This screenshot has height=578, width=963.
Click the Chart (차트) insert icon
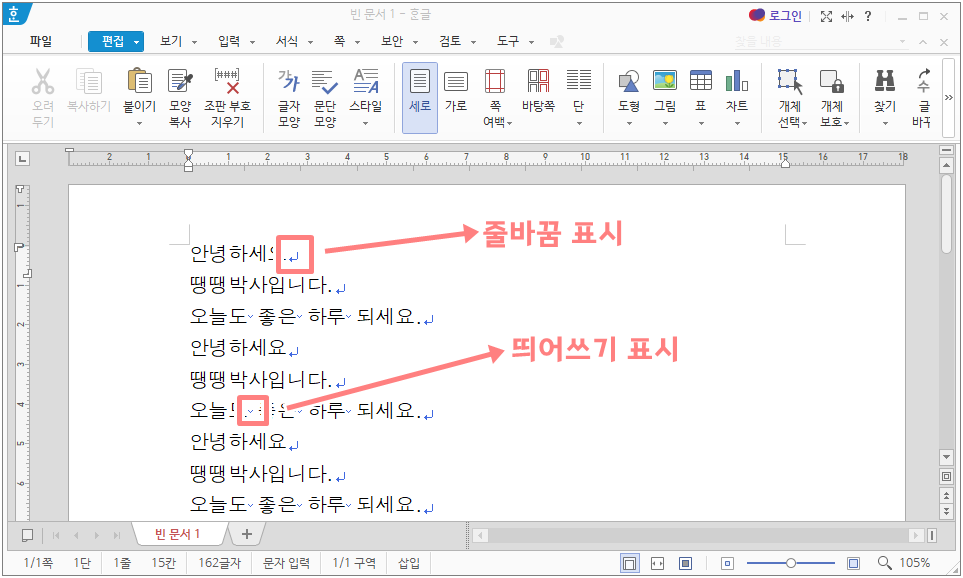[x=736, y=82]
